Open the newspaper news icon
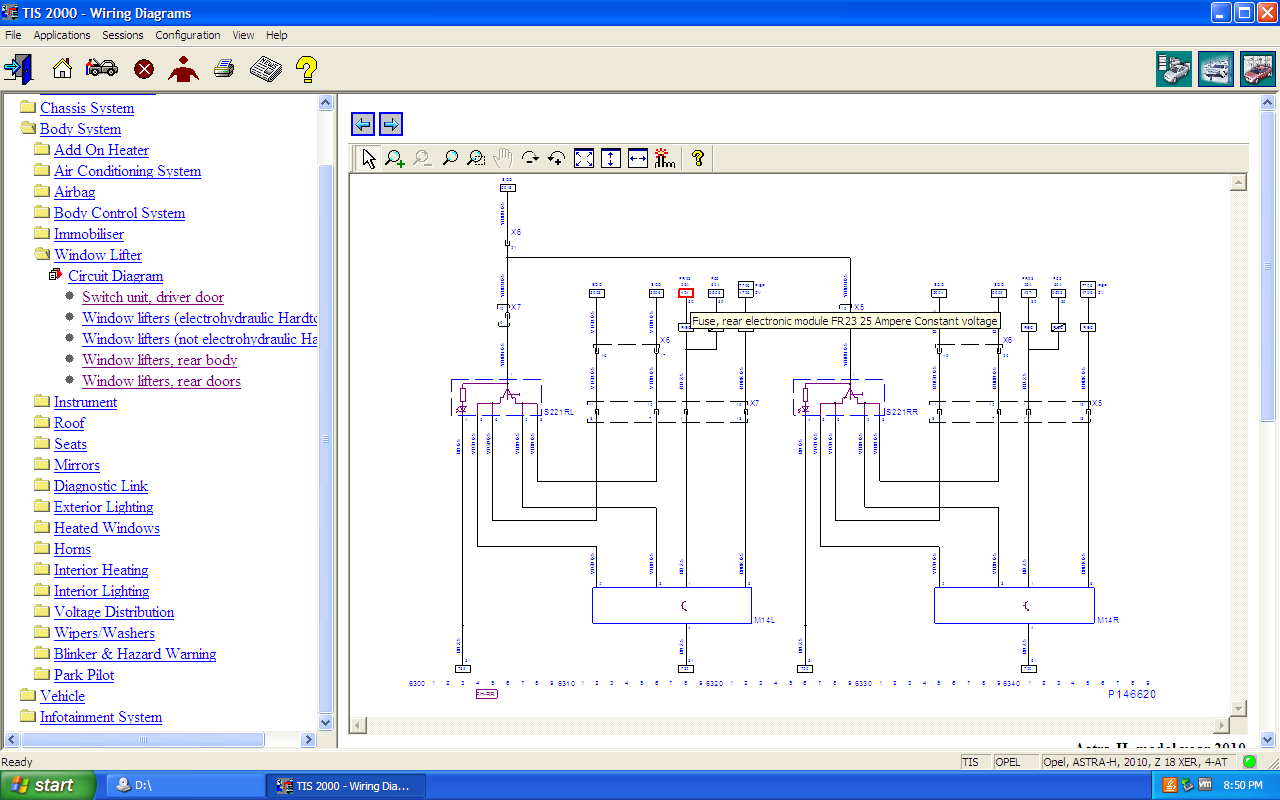Image resolution: width=1280 pixels, height=800 pixels. 265,69
